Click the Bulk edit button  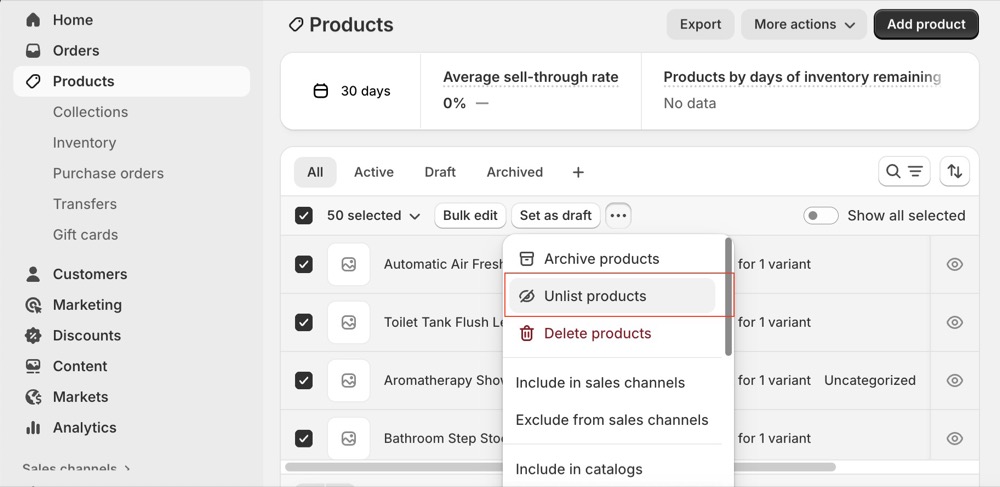coord(470,215)
